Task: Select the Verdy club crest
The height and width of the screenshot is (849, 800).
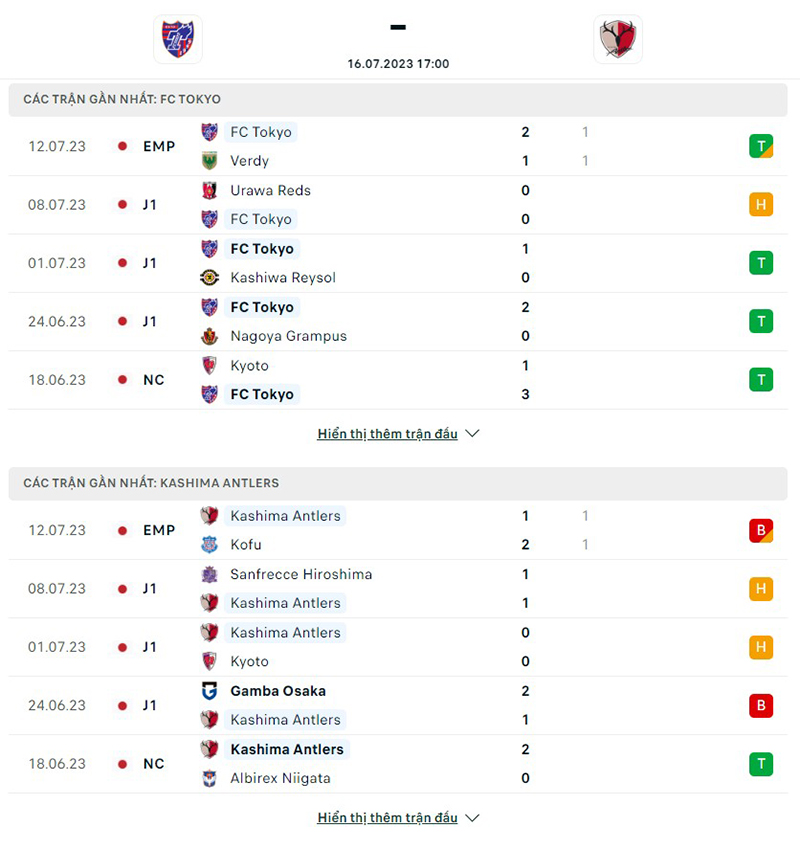Action: [210, 160]
